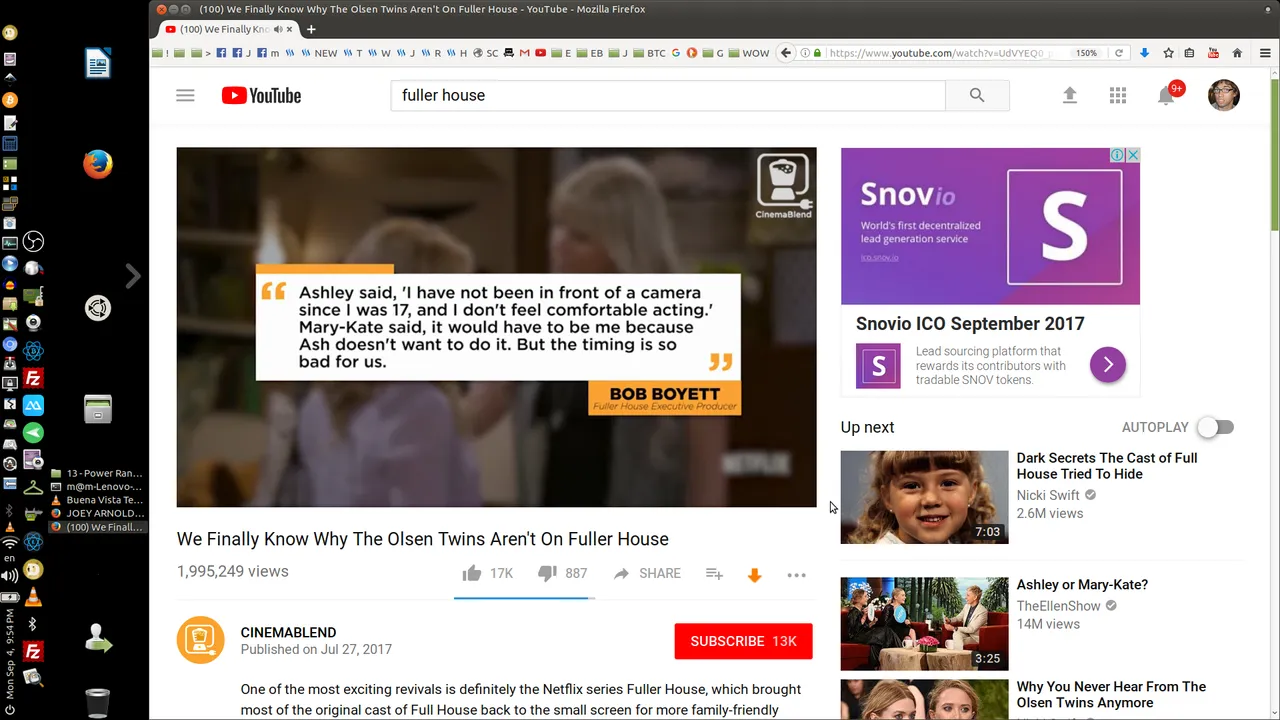Toggle the AUTOPLAY switch
This screenshot has width=1280, height=720.
click(1216, 427)
